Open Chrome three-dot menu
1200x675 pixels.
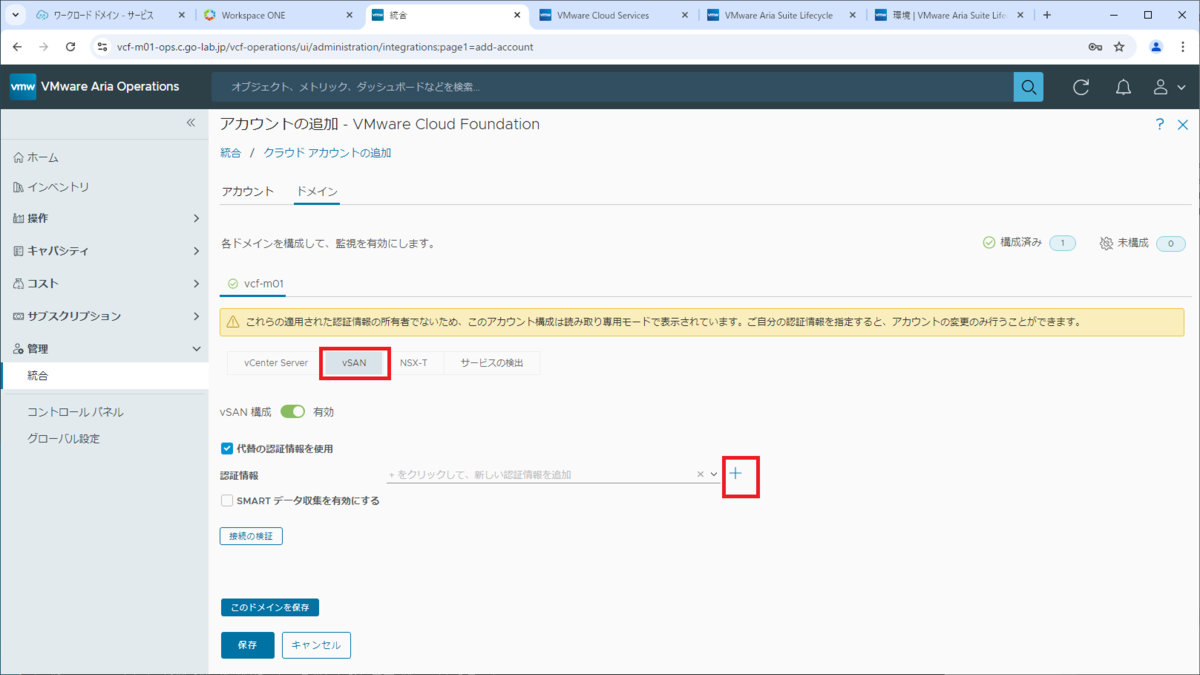1182,46
